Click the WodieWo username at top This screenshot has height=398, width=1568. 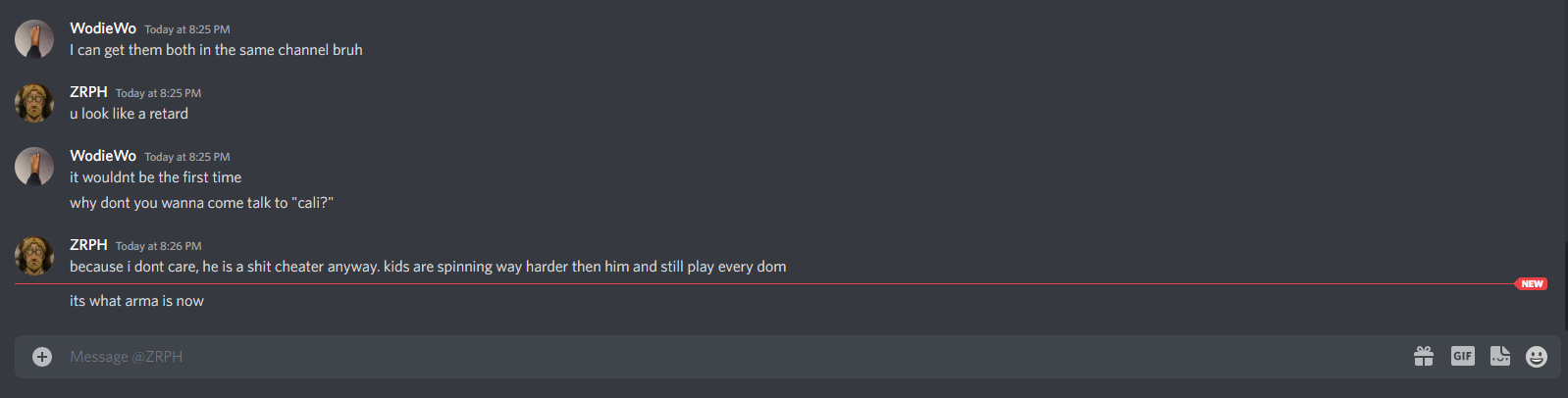click(103, 28)
